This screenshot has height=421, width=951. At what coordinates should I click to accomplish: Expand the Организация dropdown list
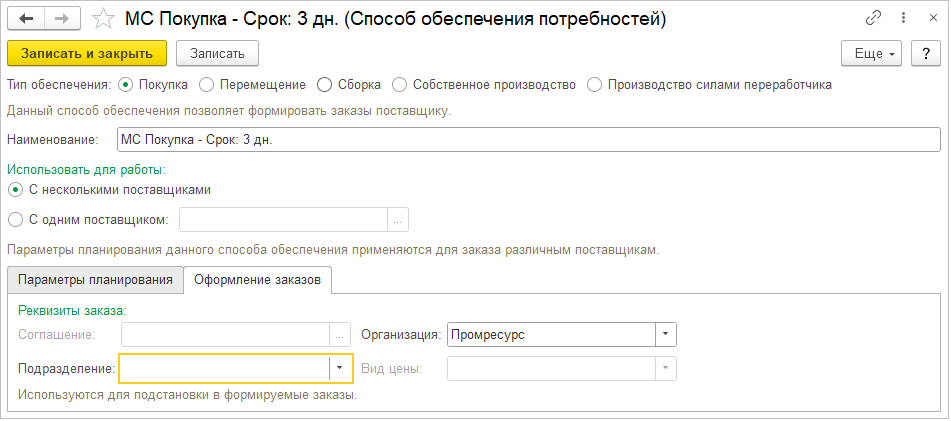(x=666, y=335)
